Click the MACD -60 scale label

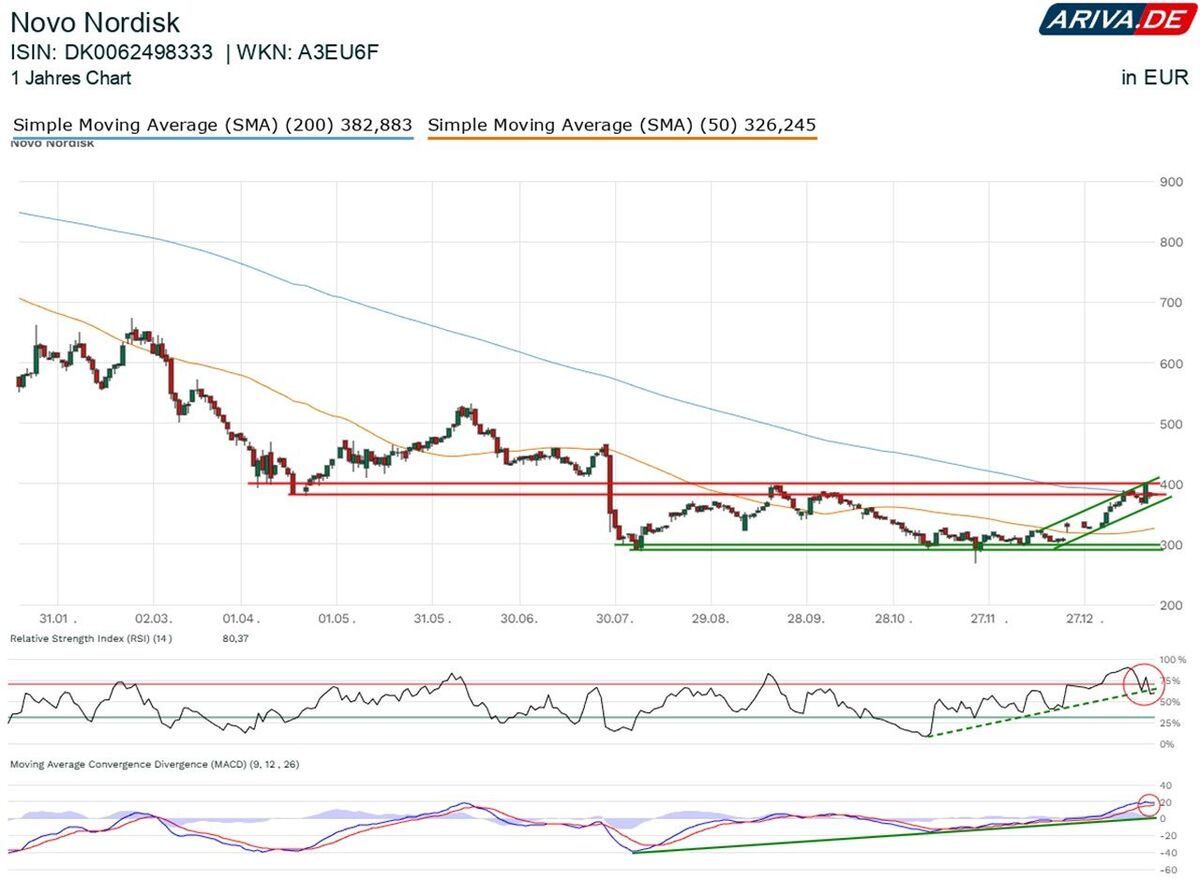pyautogui.click(x=1170, y=870)
